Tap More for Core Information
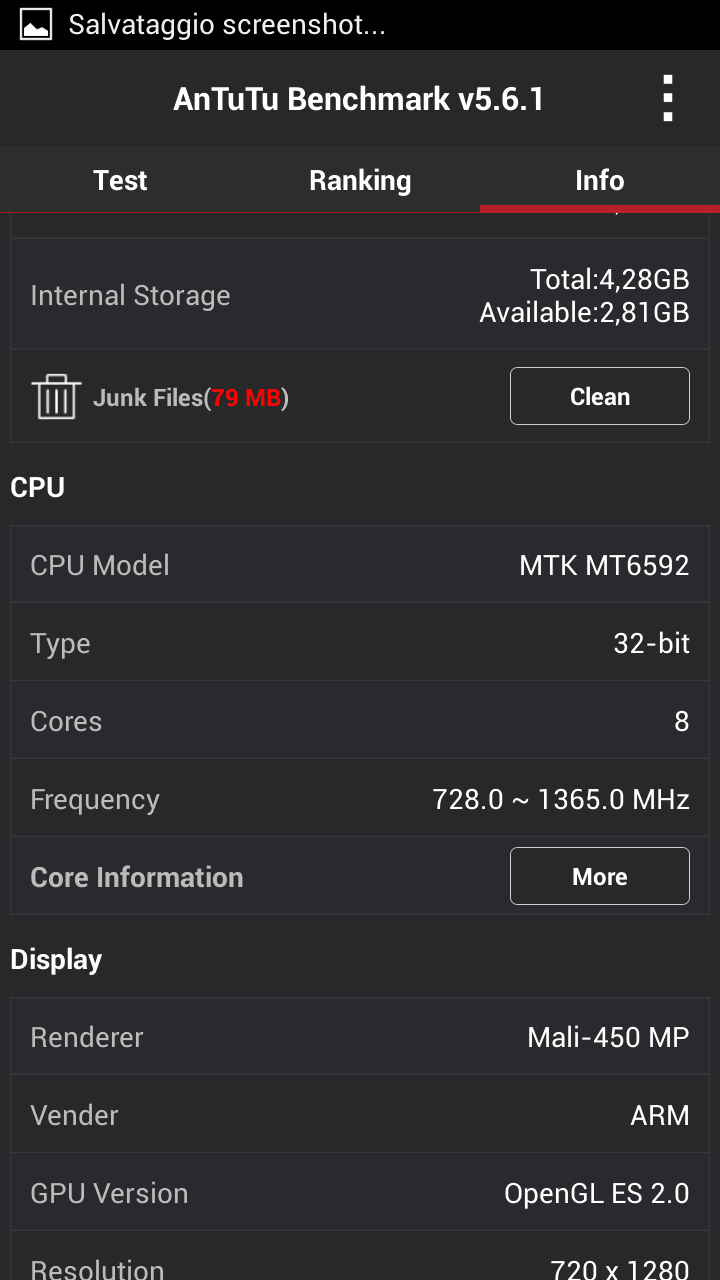The image size is (720, 1280). pyautogui.click(x=599, y=876)
